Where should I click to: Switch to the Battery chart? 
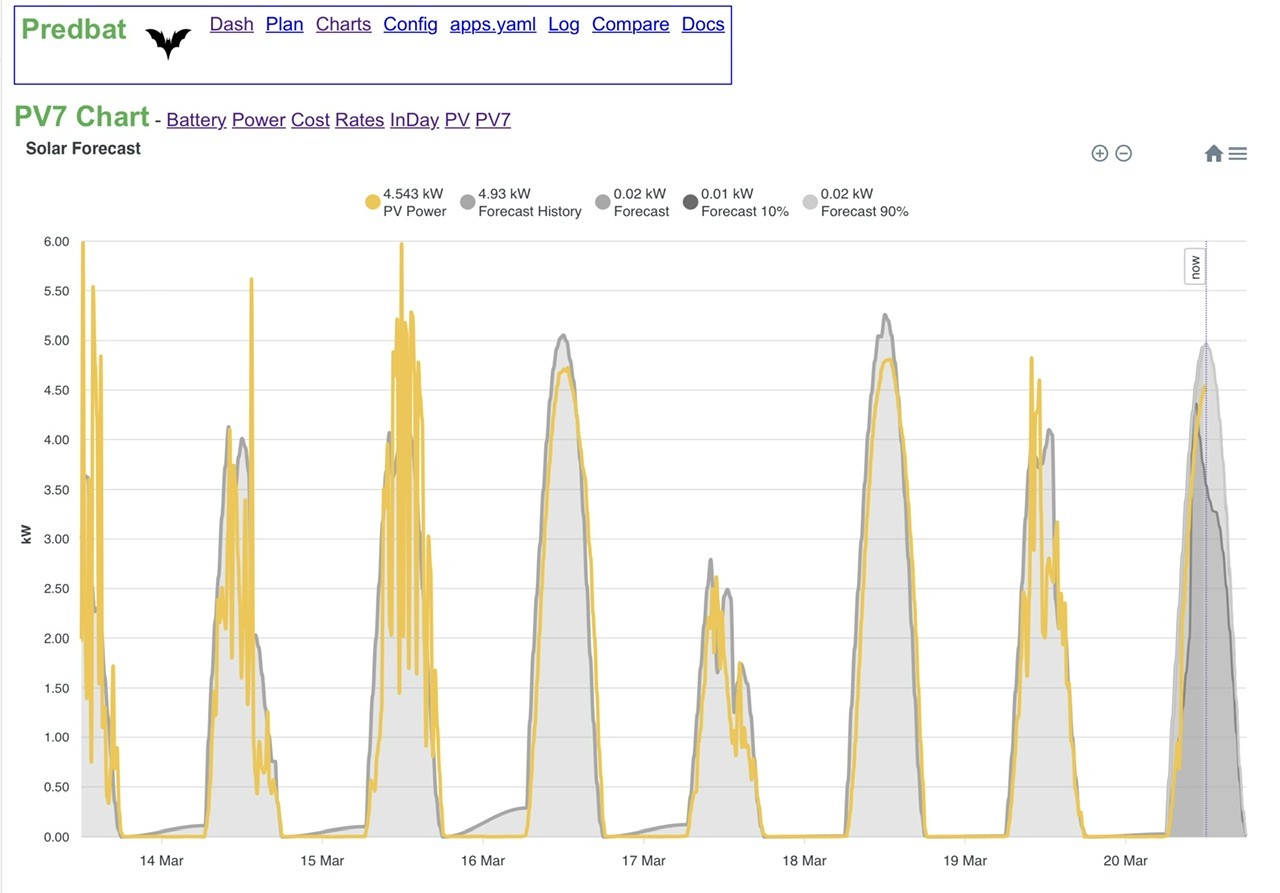[196, 120]
